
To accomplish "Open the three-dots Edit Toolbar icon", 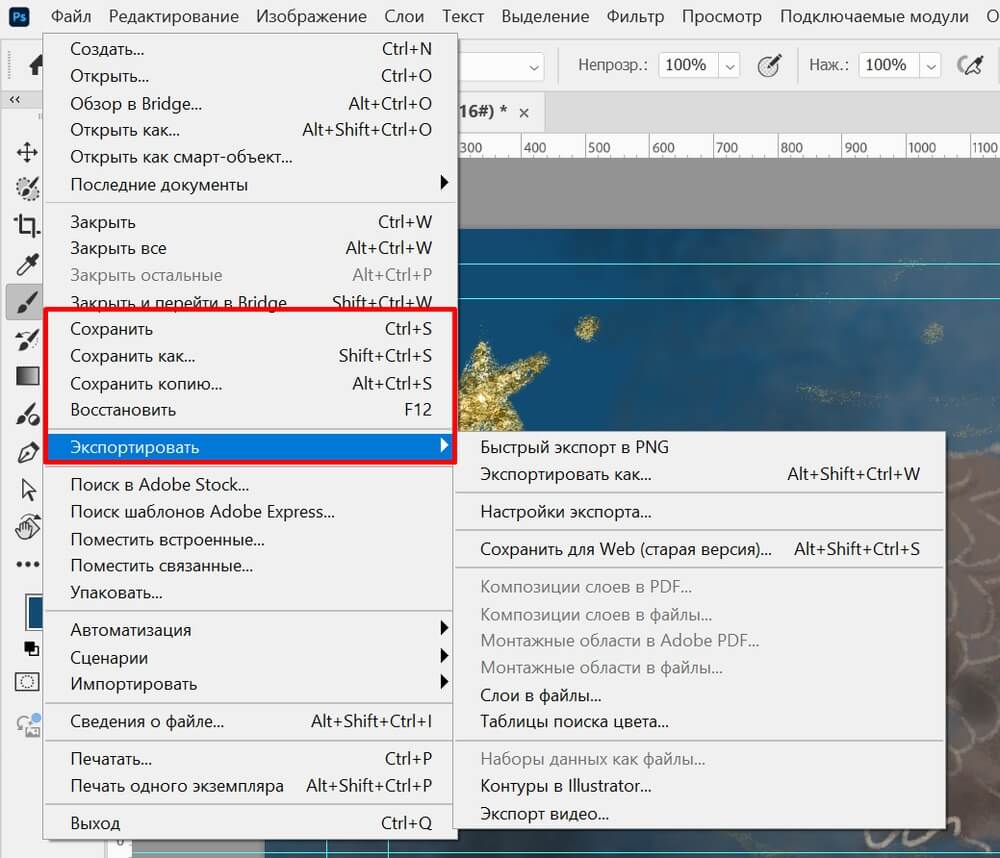I will pos(27,564).
